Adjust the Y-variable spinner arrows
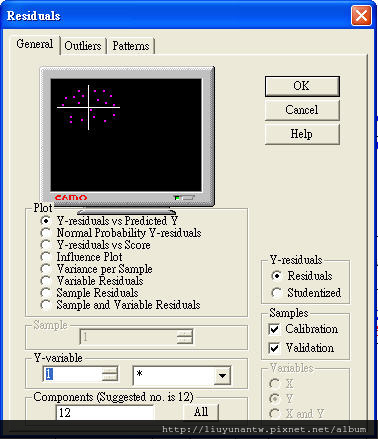Image resolution: width=378 pixels, height=439 pixels. coord(110,374)
